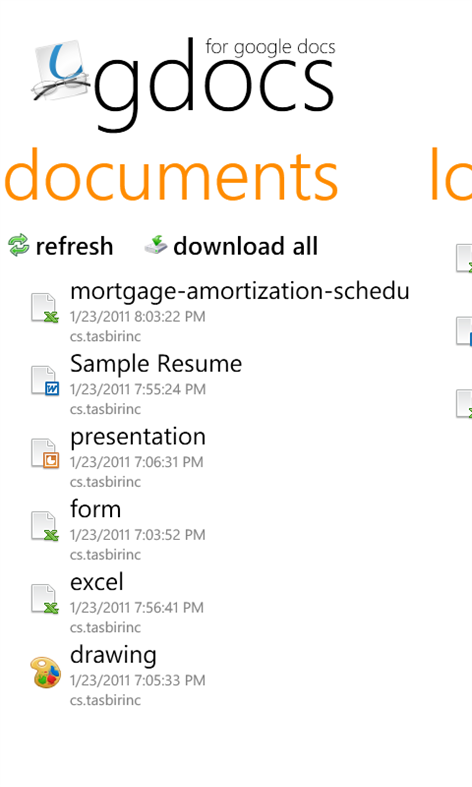Open the form document
The image size is (472, 787).
(95, 509)
